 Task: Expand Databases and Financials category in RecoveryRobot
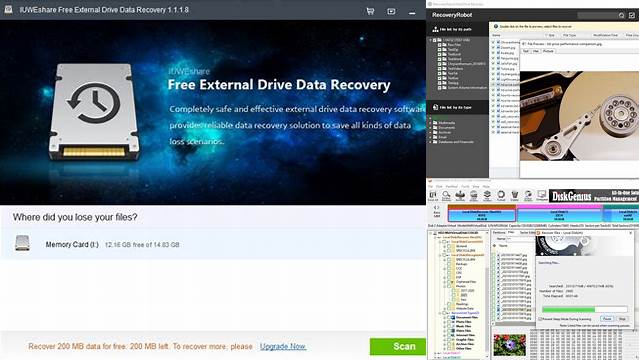430,142
